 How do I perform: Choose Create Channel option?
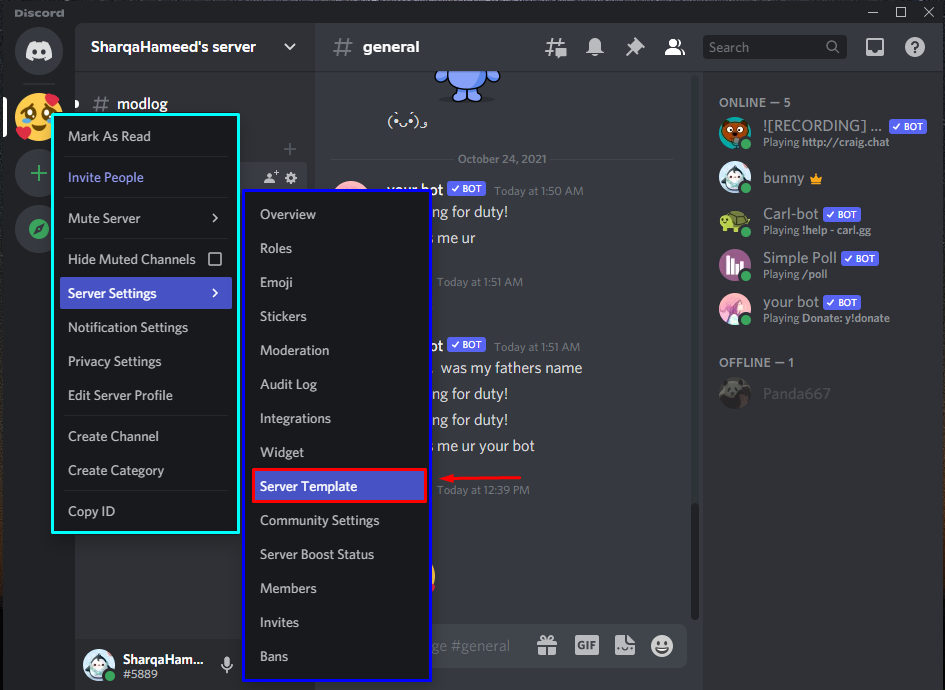(146, 436)
